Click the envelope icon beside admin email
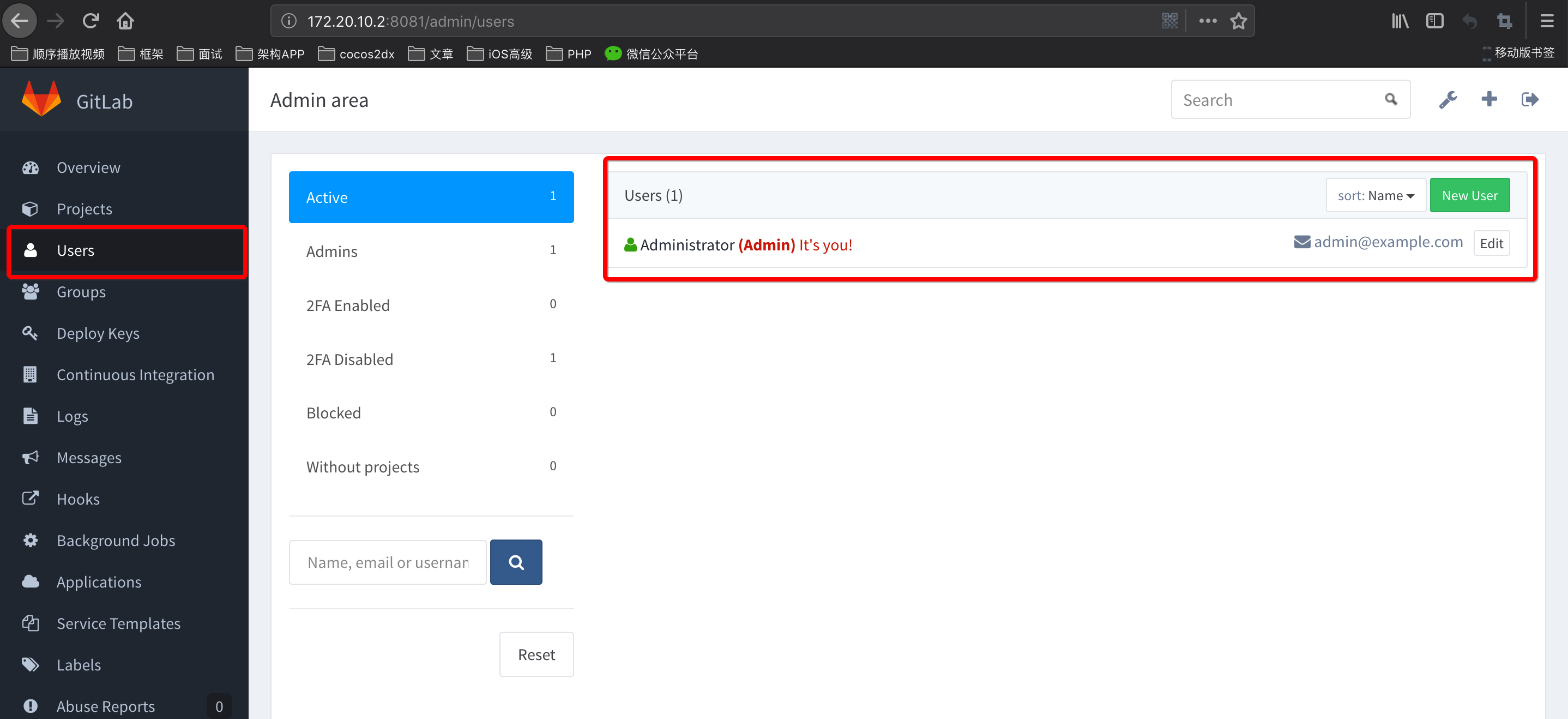The width and height of the screenshot is (1568, 719). (x=1301, y=242)
